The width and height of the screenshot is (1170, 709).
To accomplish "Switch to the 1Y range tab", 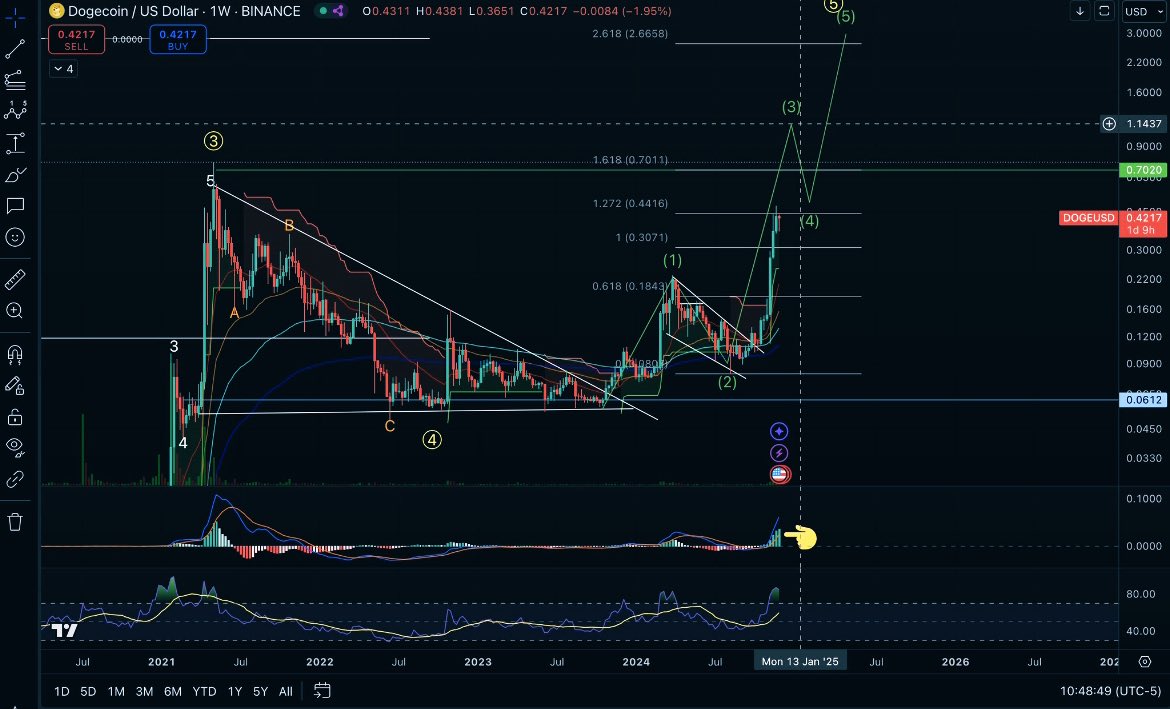I will pos(234,691).
